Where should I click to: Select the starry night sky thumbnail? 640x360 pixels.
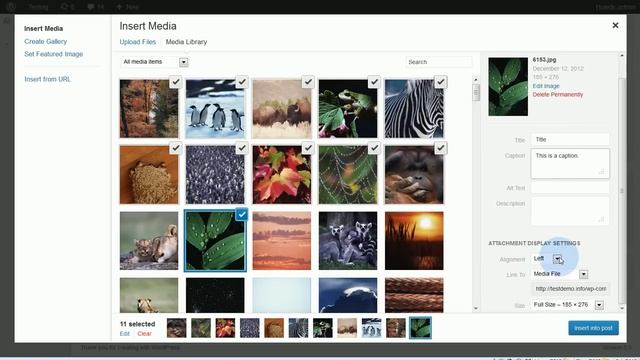click(215, 295)
